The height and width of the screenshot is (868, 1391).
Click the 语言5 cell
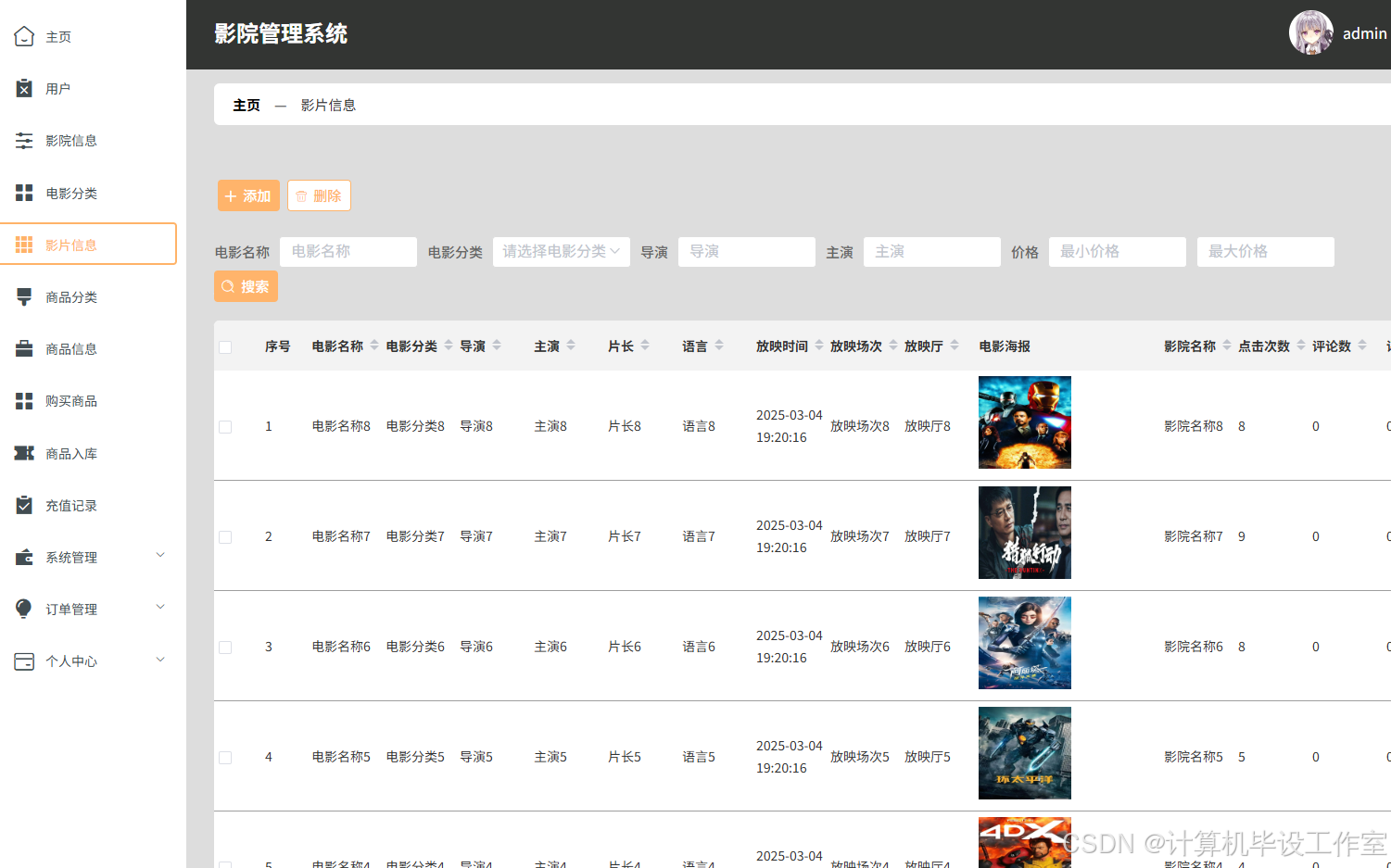tap(699, 757)
